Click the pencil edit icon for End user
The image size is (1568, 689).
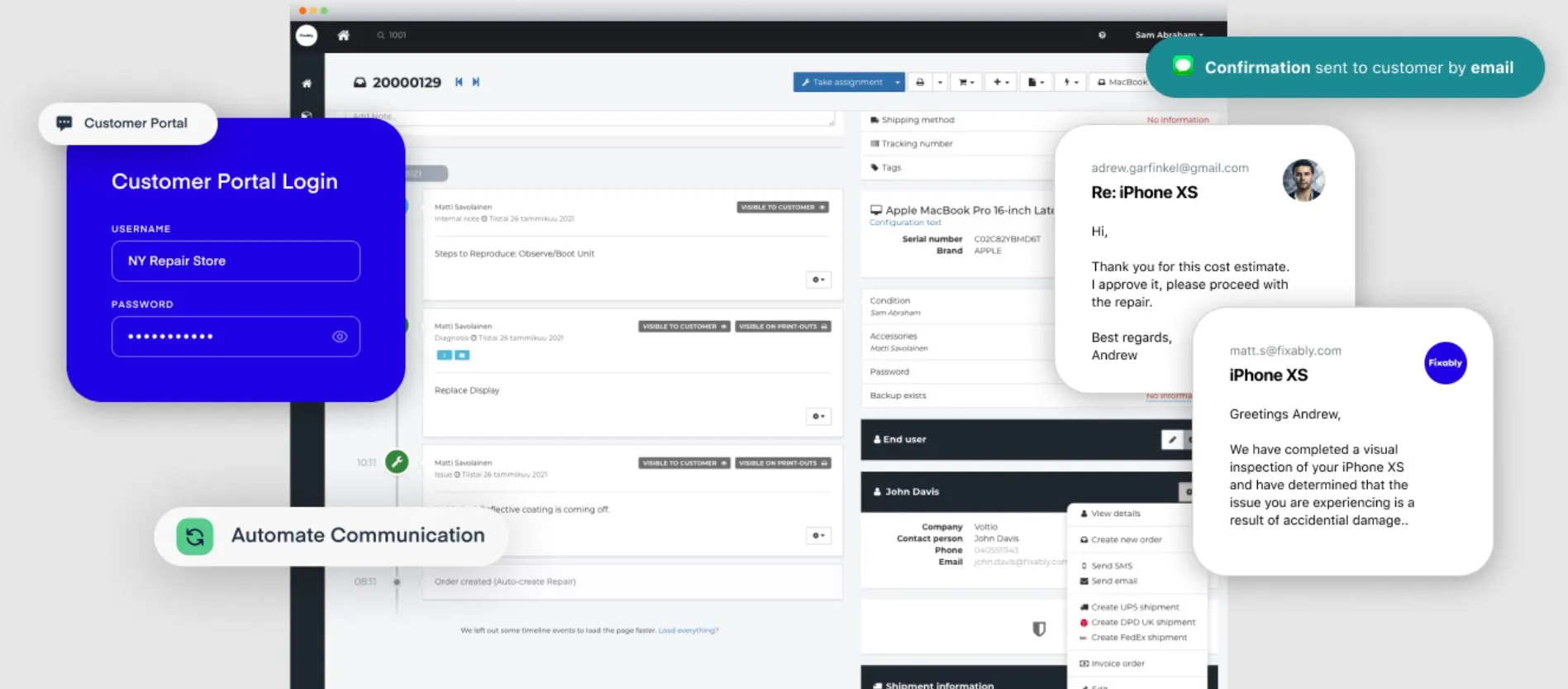point(1172,439)
